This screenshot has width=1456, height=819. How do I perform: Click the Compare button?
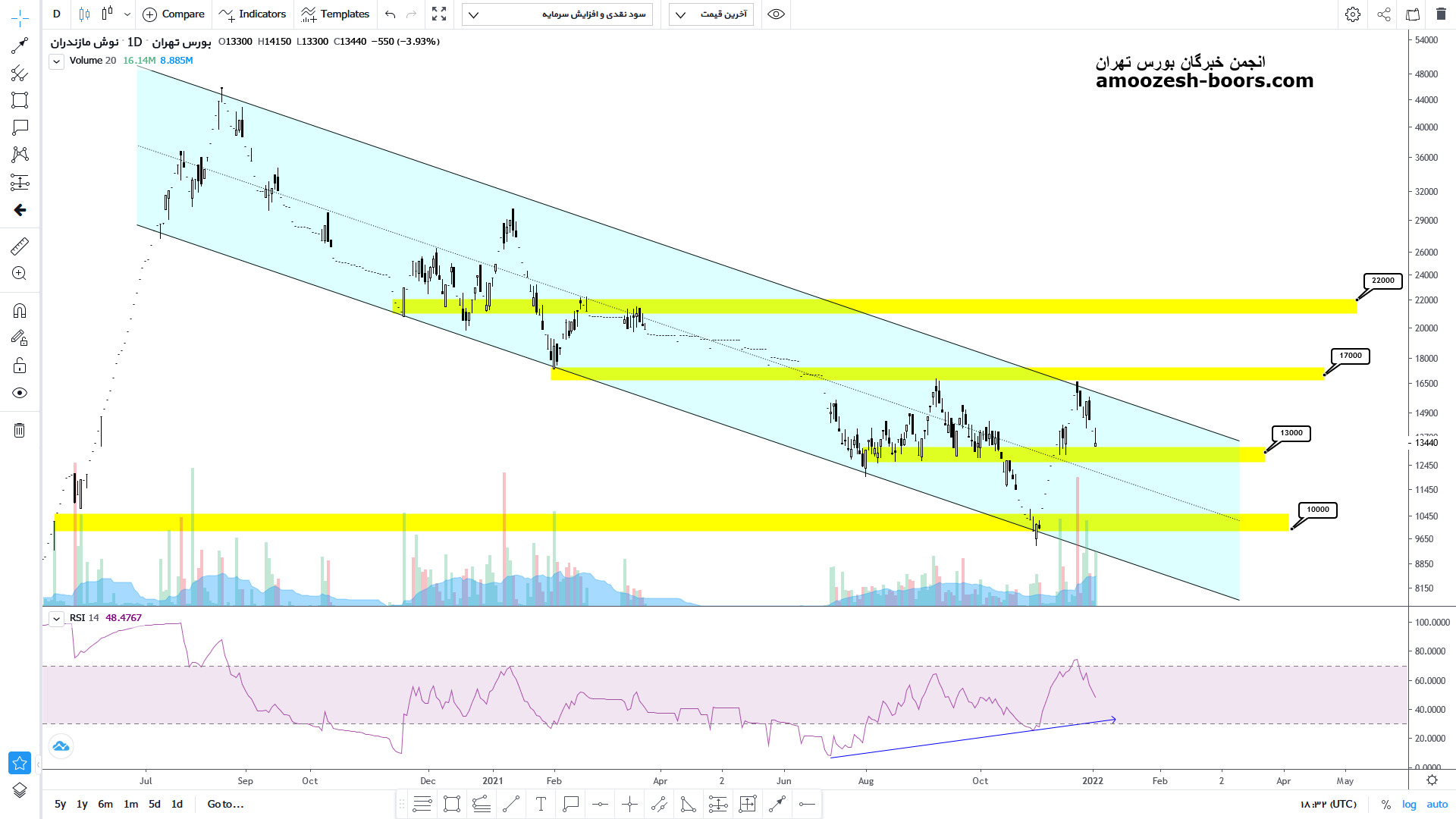coord(174,14)
